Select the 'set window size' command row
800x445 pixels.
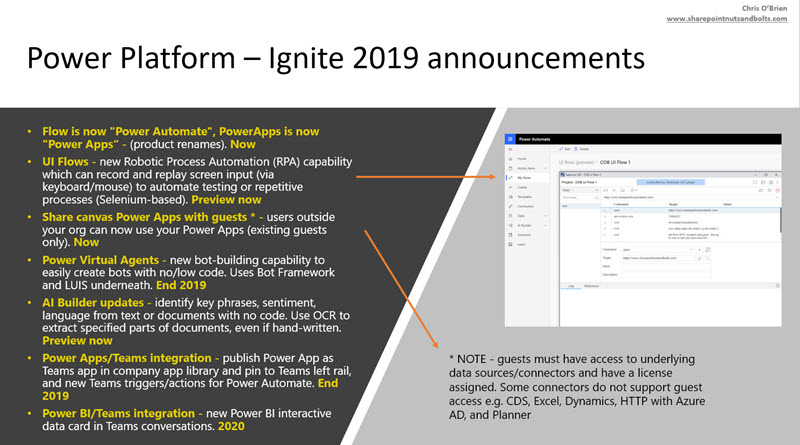coord(690,216)
